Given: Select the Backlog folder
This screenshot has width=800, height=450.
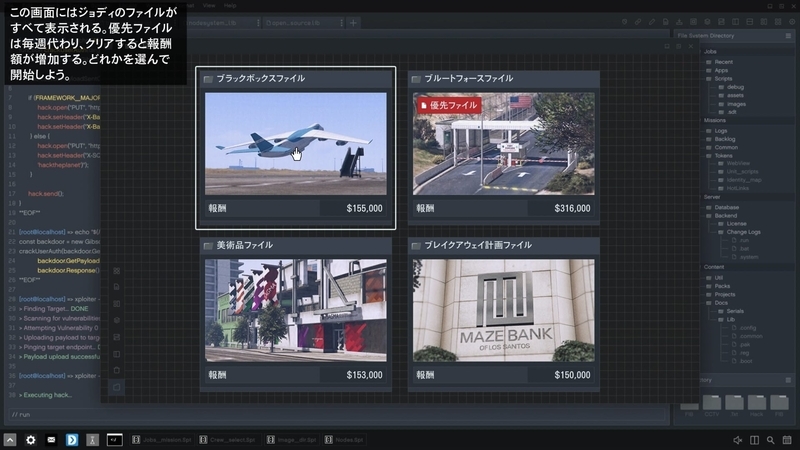Looking at the screenshot, I should (x=720, y=139).
